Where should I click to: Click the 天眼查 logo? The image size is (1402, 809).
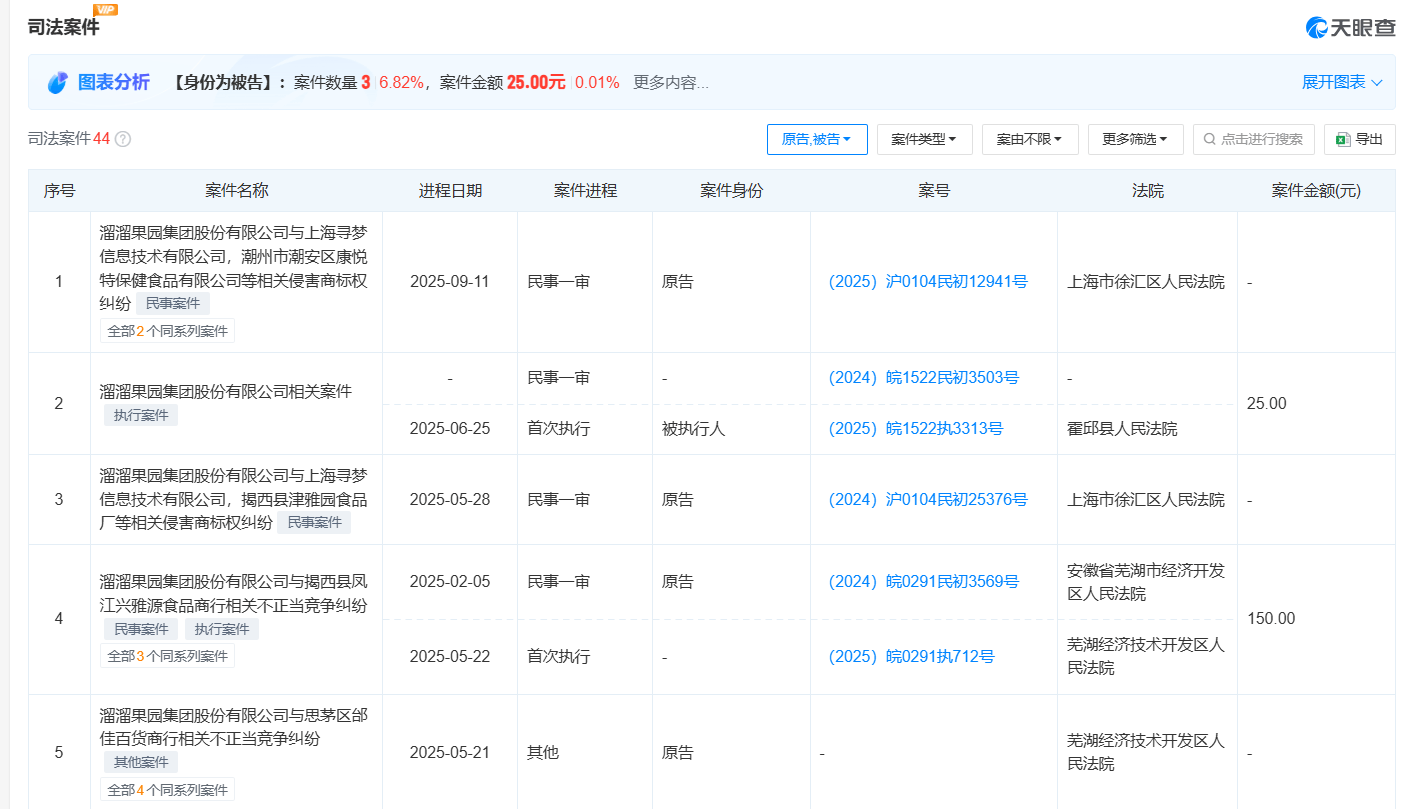point(1350,28)
